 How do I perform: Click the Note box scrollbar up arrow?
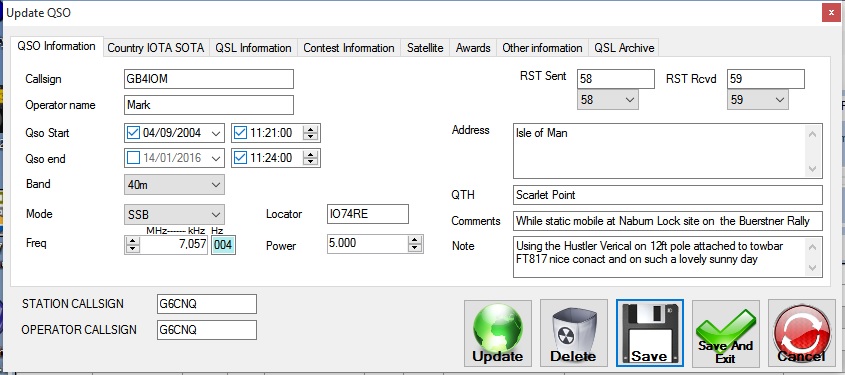[813, 246]
